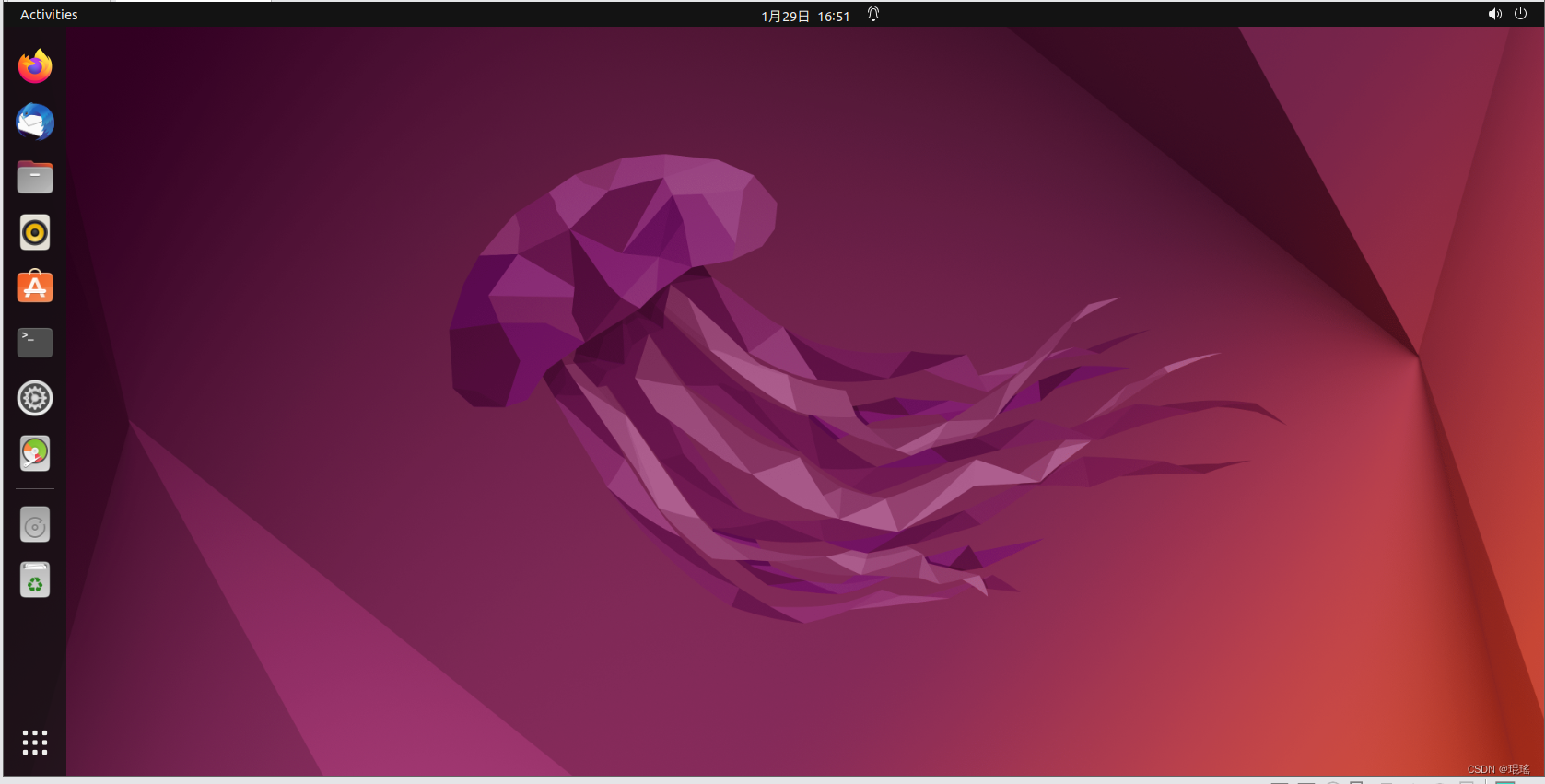The width and height of the screenshot is (1545, 784).
Task: Launch Thunderbird Mail from the dock
Action: point(35,122)
